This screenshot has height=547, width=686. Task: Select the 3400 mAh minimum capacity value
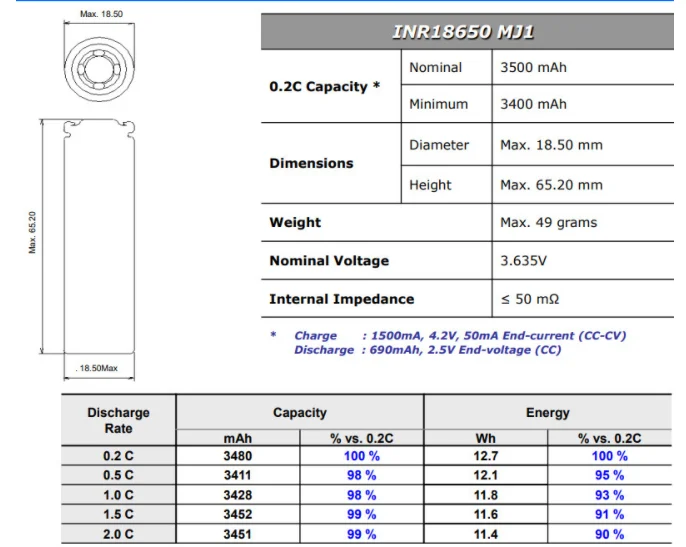pyautogui.click(x=534, y=104)
